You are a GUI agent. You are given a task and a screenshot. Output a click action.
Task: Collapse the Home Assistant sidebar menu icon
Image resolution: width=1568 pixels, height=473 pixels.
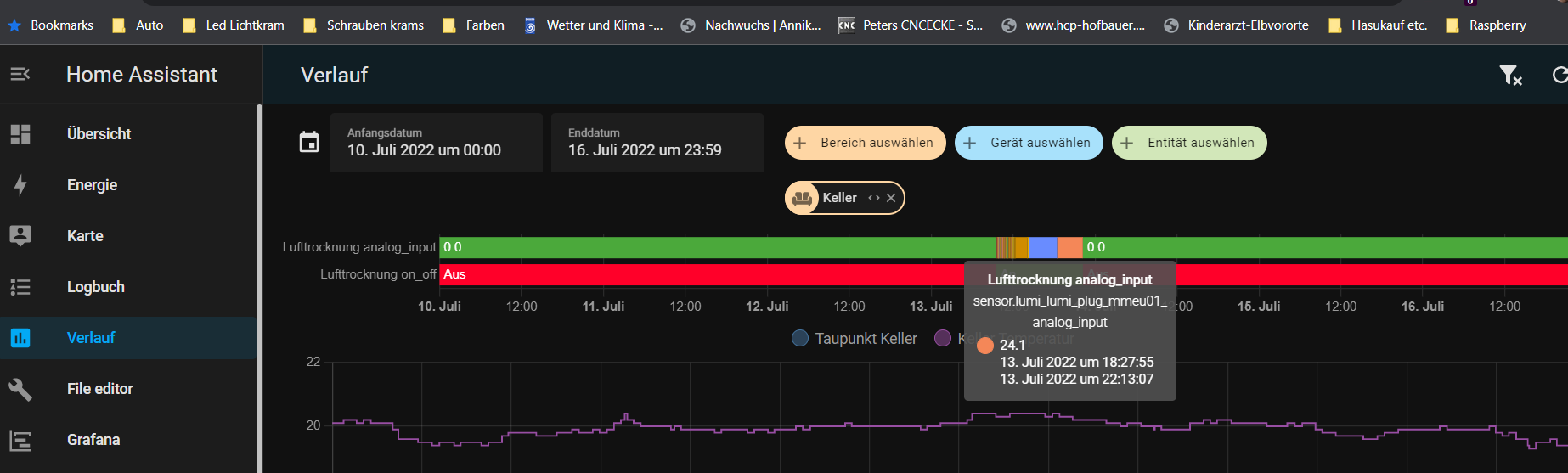[20, 75]
